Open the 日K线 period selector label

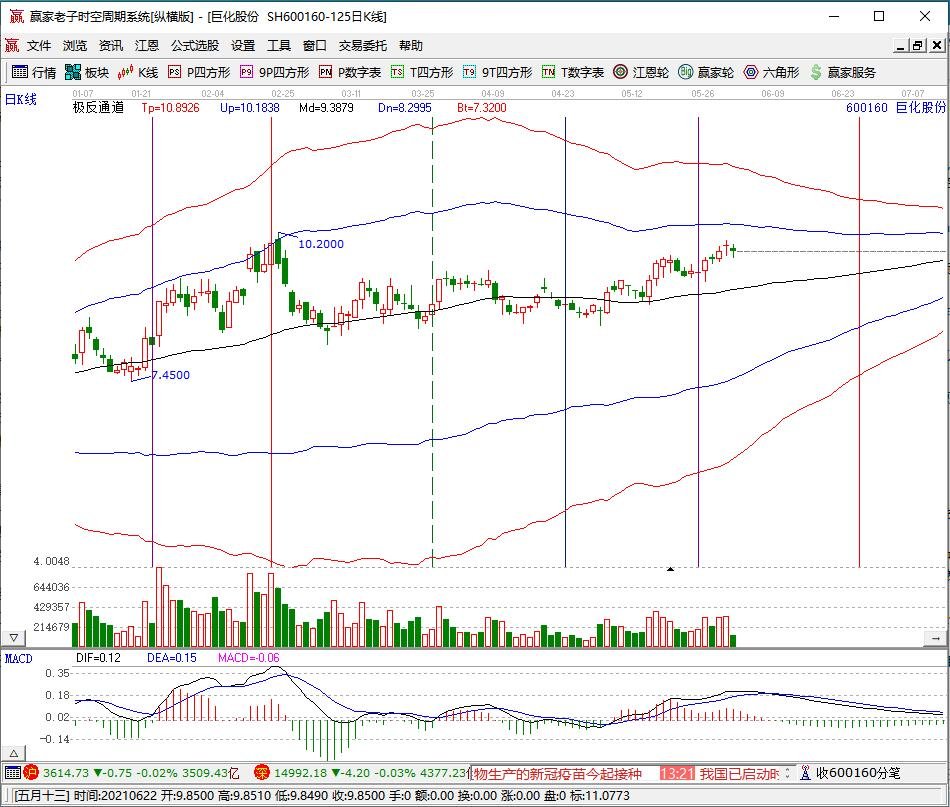[21, 99]
